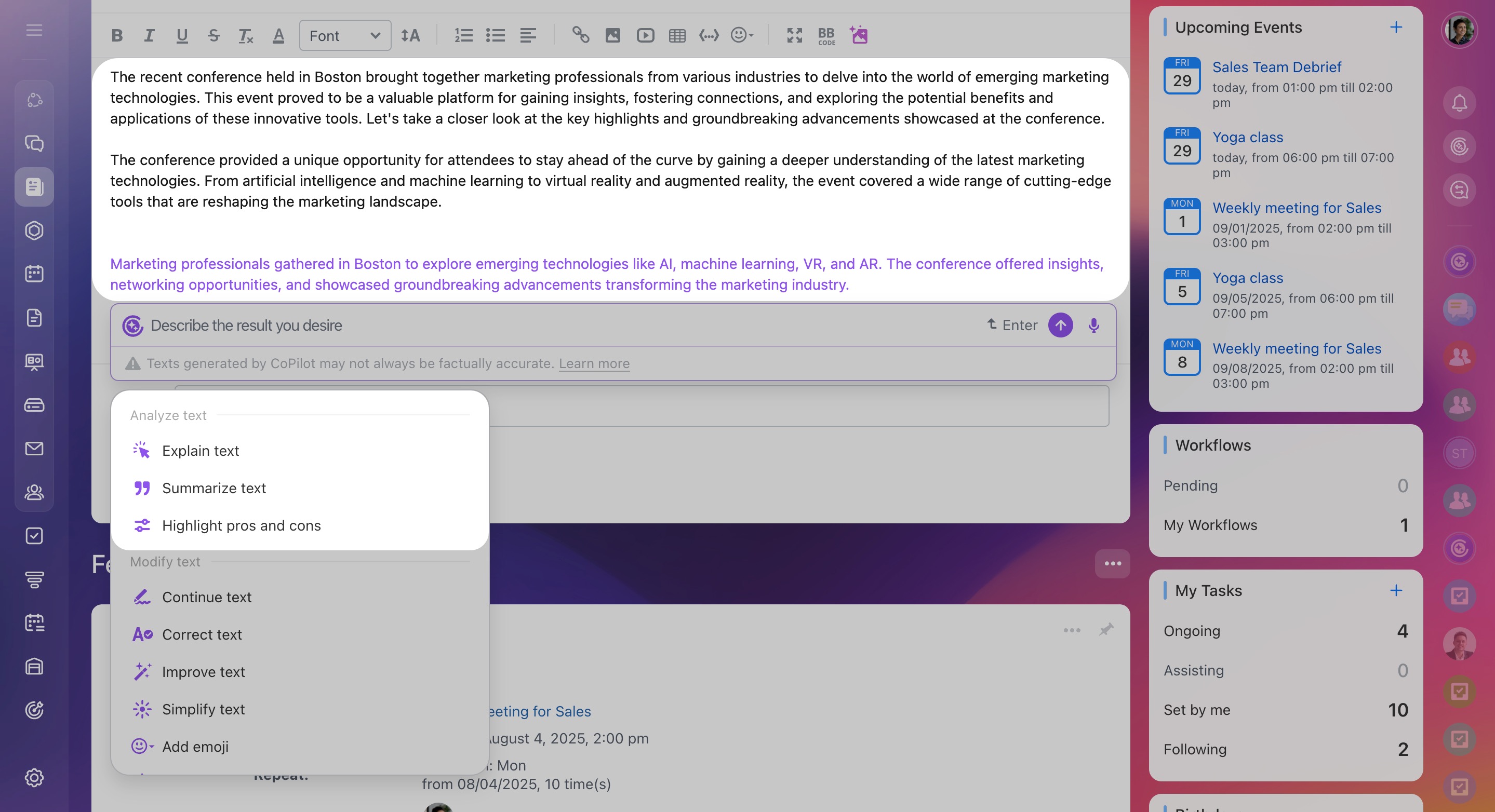Select Summarize text from the CoPilot menu
The height and width of the screenshot is (812, 1495).
coord(213,488)
